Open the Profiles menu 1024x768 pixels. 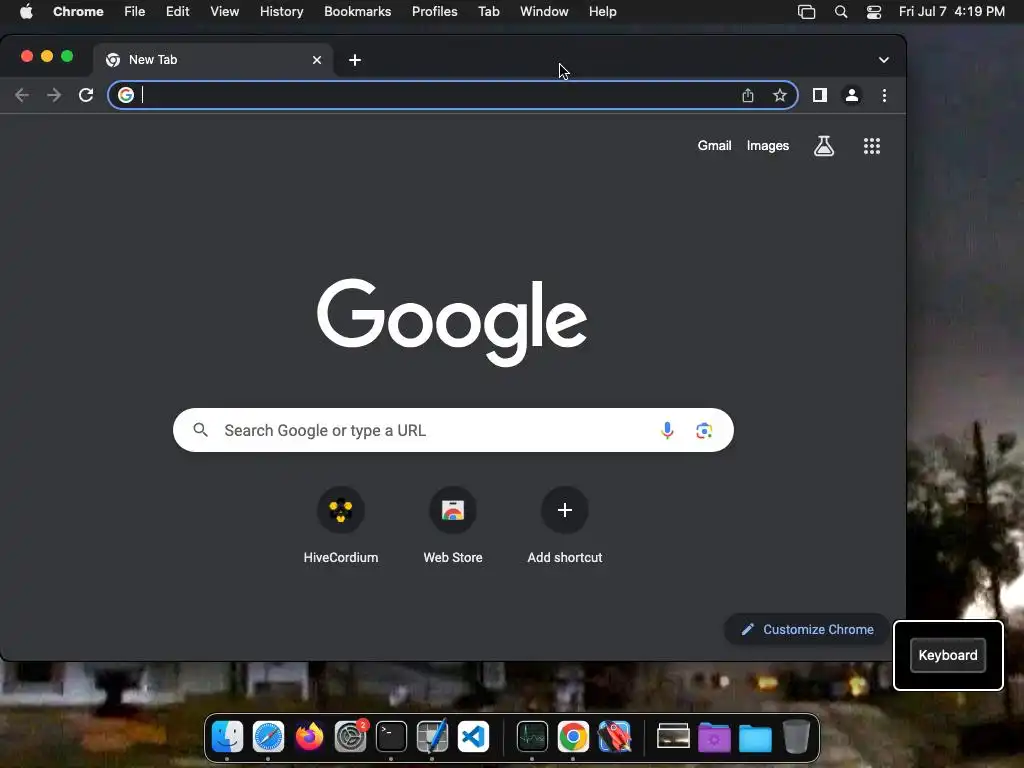[x=434, y=12]
